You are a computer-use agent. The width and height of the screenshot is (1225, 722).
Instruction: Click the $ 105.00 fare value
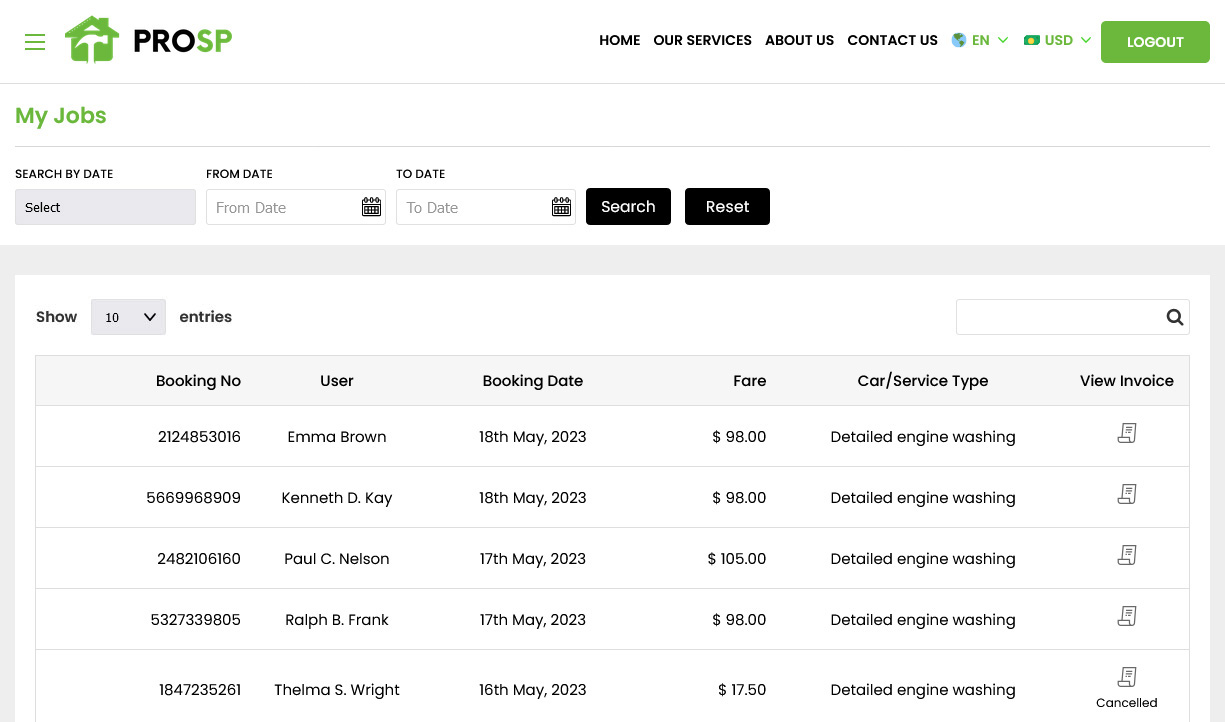pyautogui.click(x=737, y=559)
